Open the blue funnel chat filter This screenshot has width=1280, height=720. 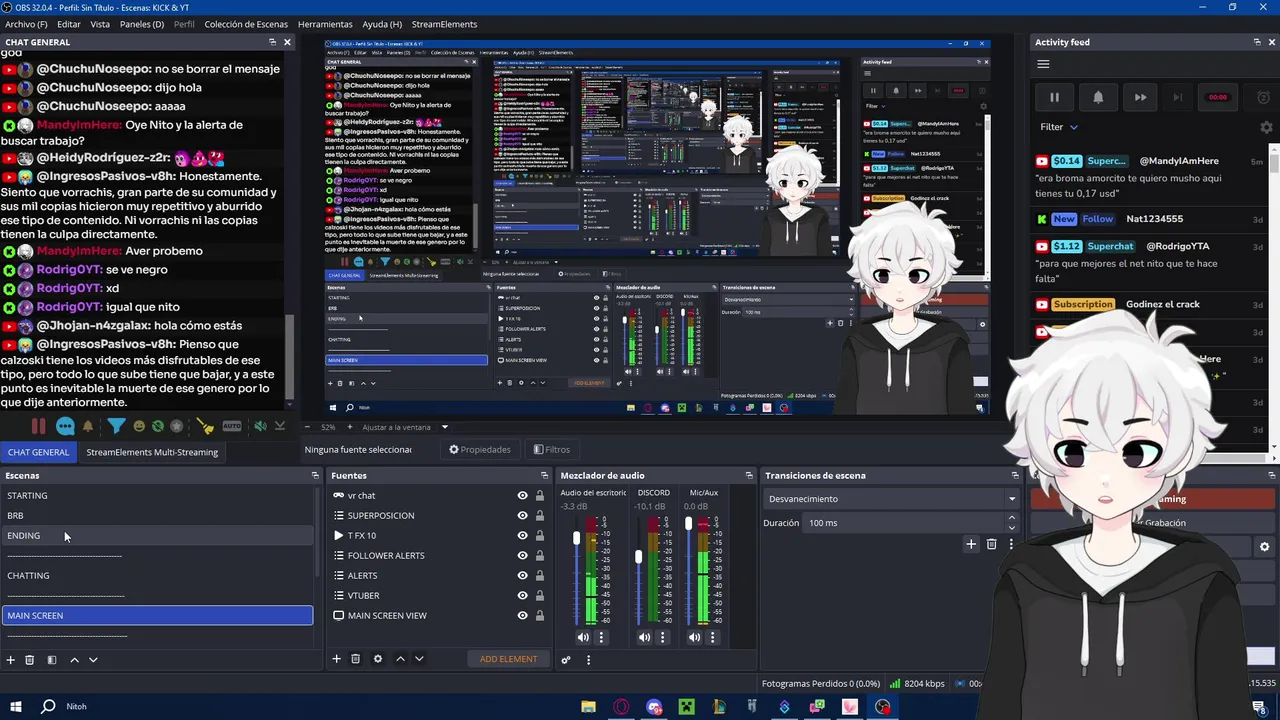(x=116, y=426)
